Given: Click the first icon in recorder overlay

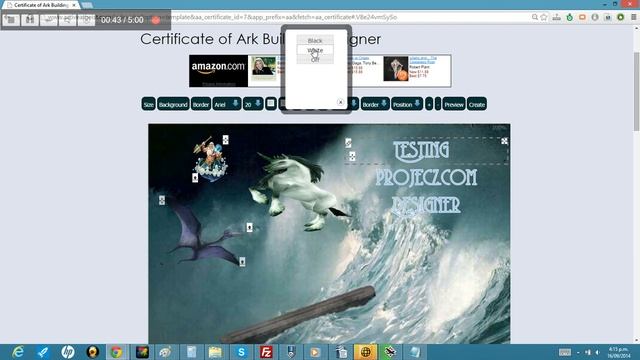Looking at the screenshot, I should point(11,20).
